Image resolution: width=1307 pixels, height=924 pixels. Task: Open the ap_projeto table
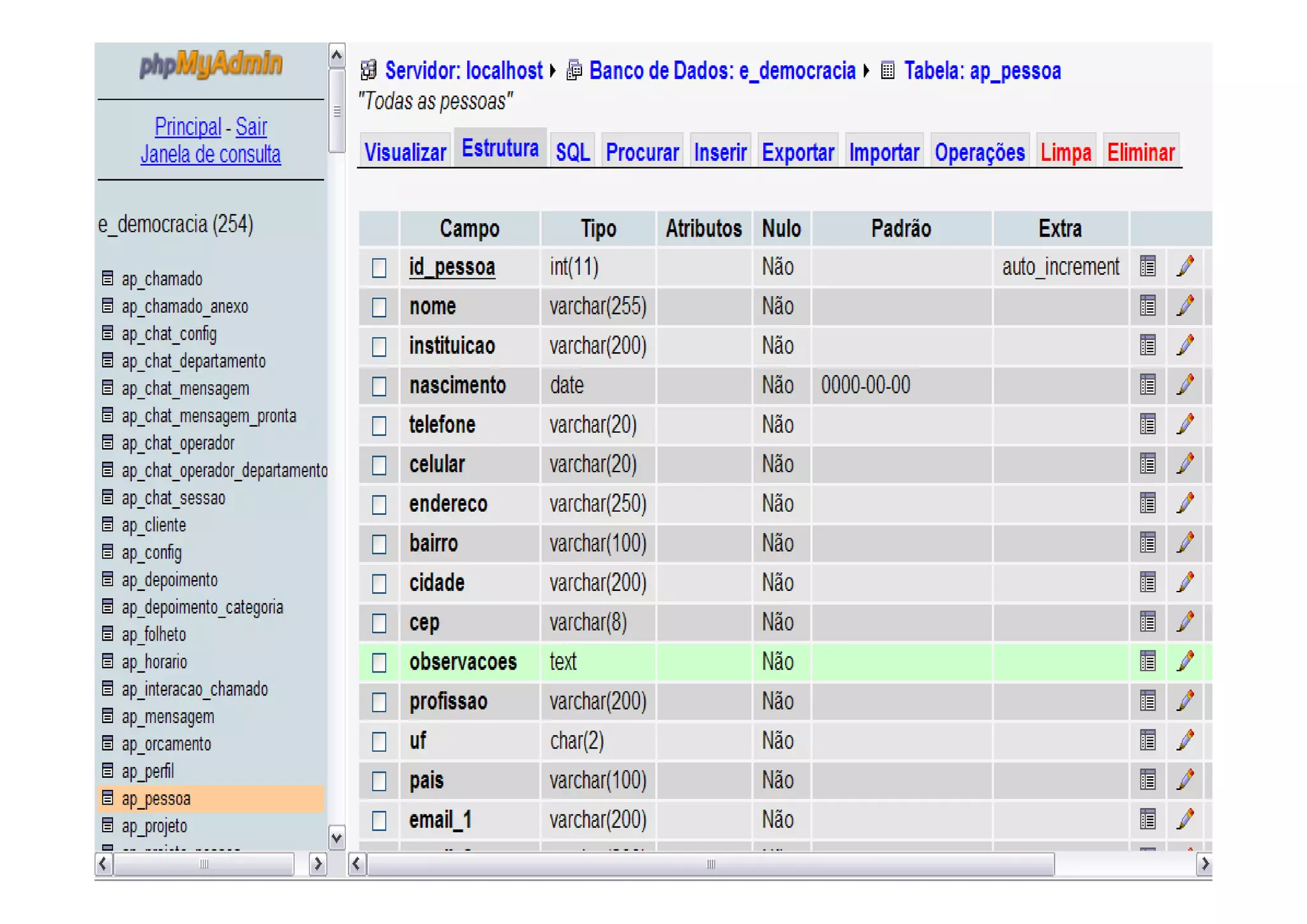[x=154, y=826]
